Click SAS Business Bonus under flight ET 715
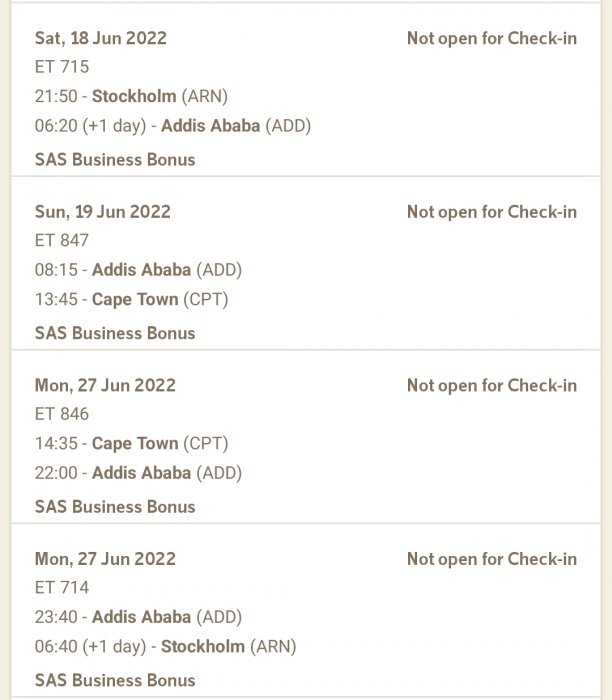 (115, 159)
